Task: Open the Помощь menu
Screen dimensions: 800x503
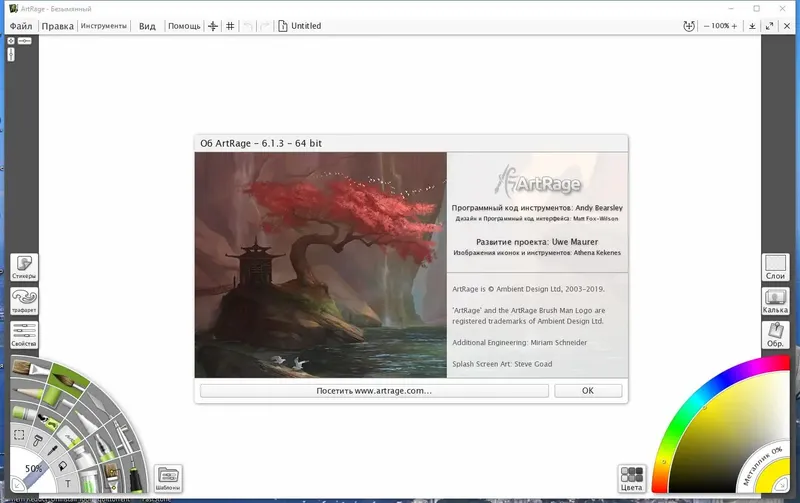Action: coord(184,26)
